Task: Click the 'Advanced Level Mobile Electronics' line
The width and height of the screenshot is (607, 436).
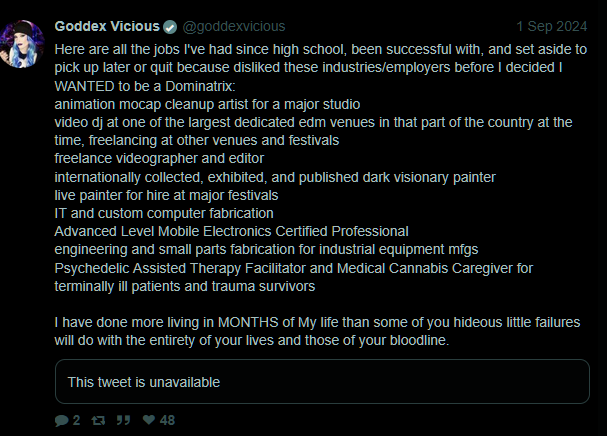Action: [231, 230]
